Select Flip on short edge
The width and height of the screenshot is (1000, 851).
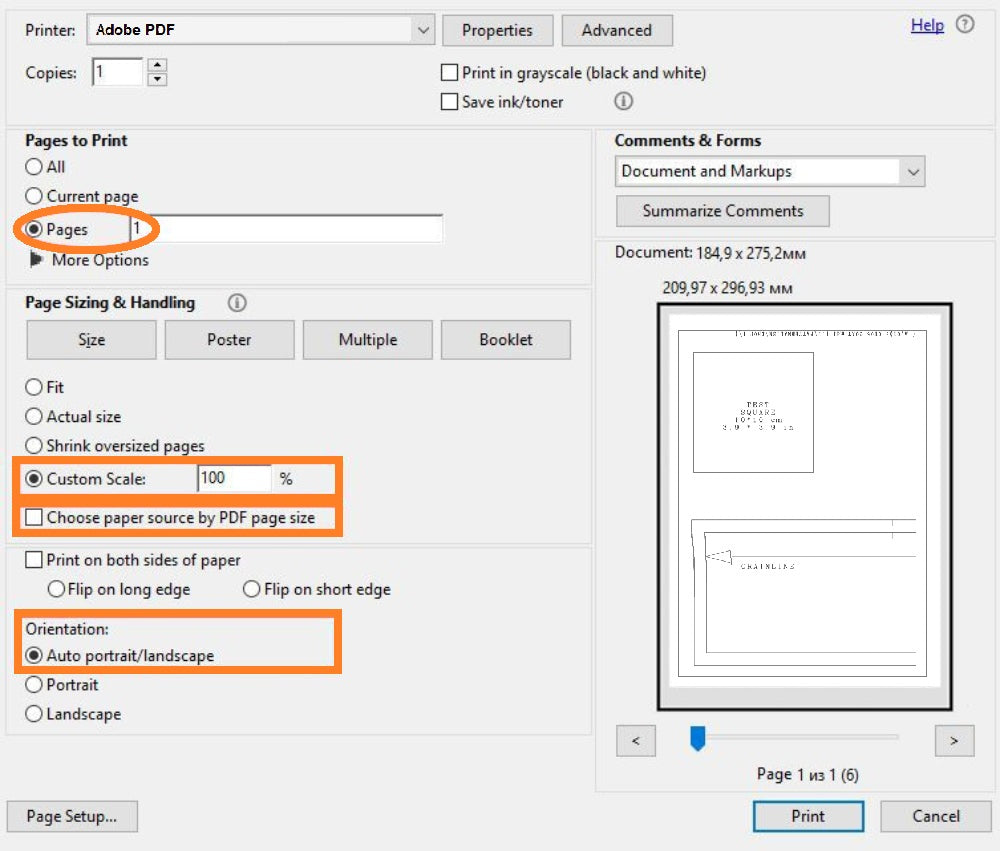[x=252, y=589]
